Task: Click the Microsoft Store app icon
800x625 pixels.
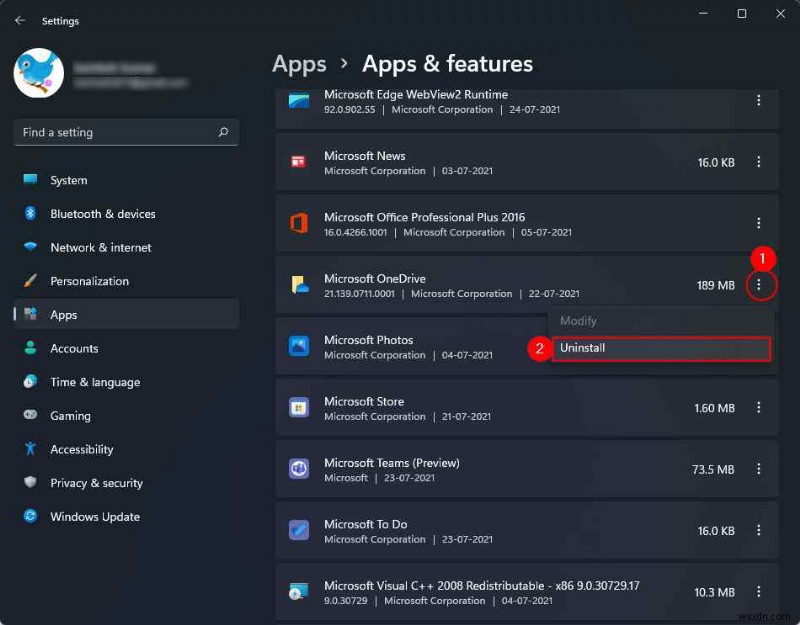Action: click(297, 408)
